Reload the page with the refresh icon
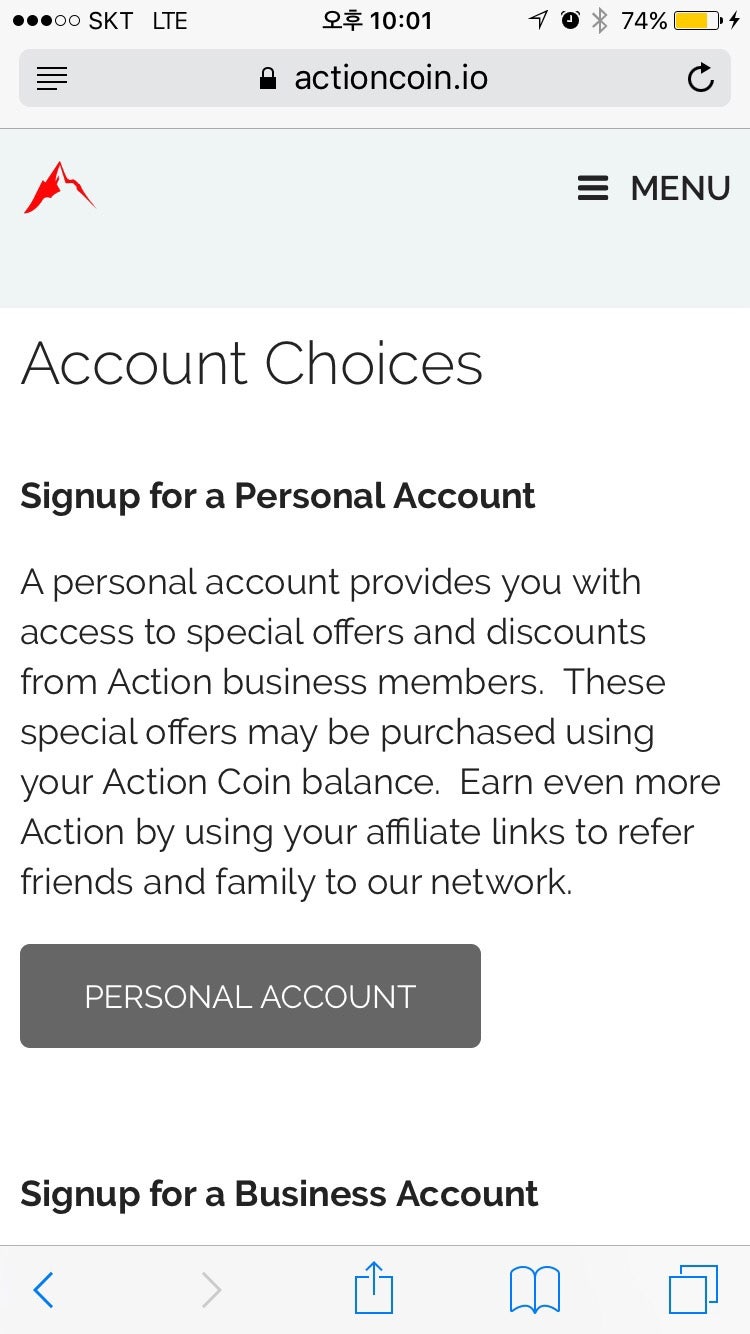750x1334 pixels. (x=701, y=78)
